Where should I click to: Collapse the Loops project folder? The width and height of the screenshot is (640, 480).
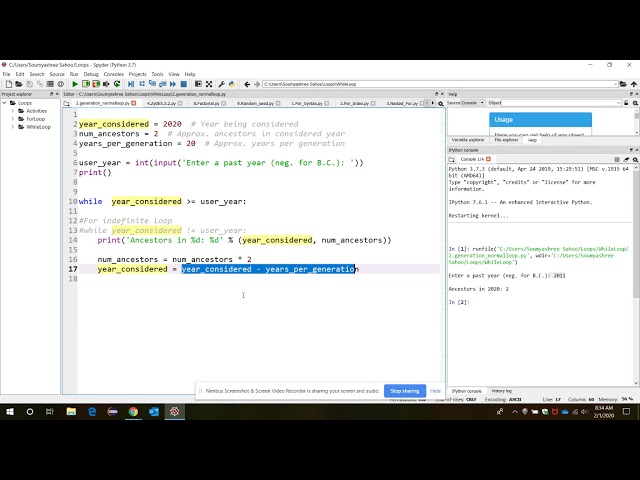4,103
